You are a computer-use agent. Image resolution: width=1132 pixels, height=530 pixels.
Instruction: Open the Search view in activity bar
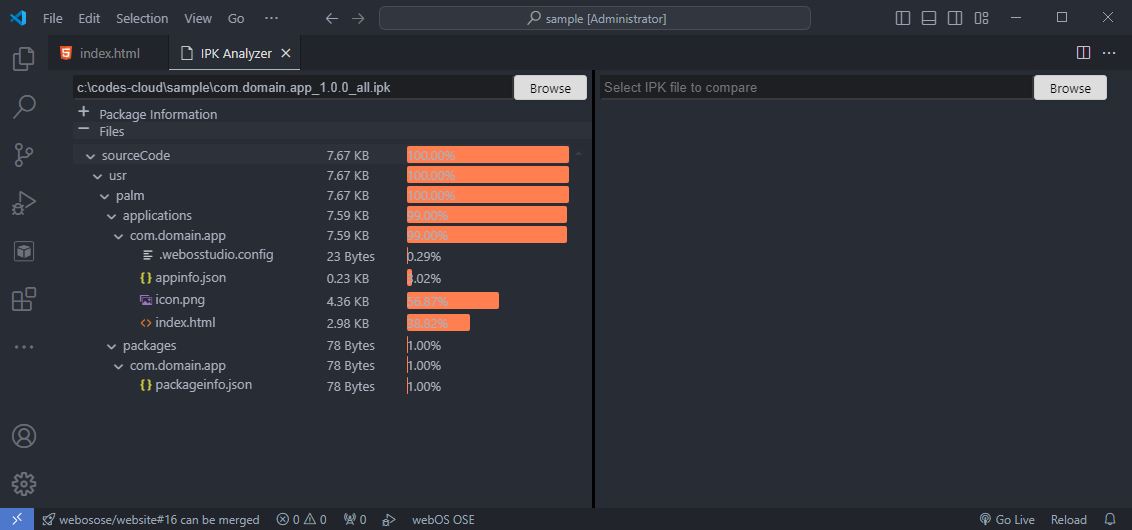[x=24, y=107]
